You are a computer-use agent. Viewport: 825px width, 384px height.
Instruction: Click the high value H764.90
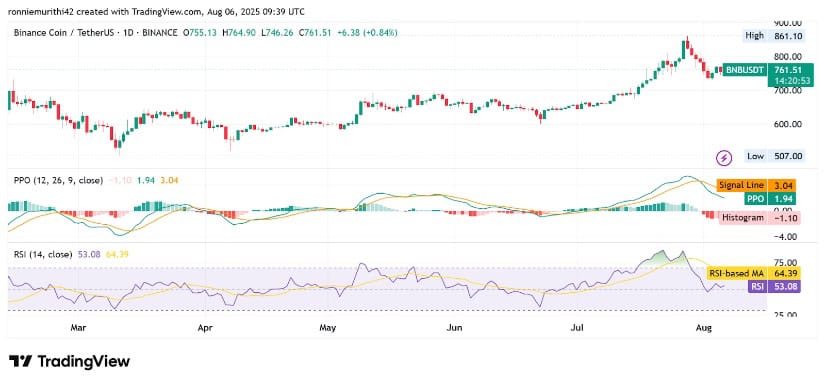tap(240, 33)
